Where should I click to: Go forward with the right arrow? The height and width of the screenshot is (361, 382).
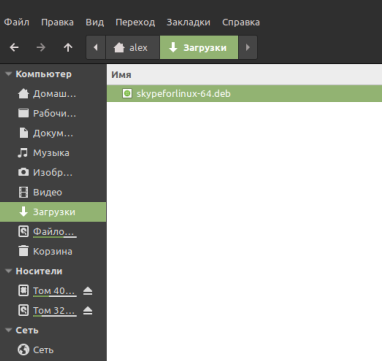(x=41, y=48)
